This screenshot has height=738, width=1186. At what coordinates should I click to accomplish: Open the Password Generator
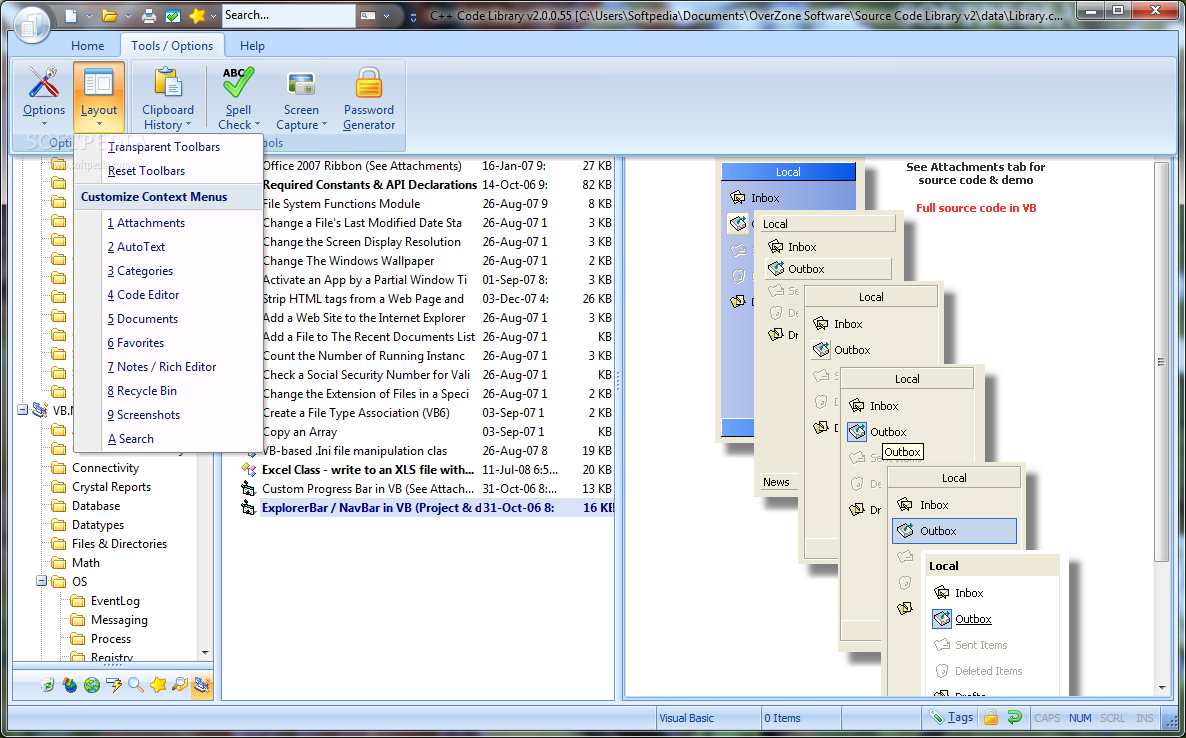click(369, 98)
